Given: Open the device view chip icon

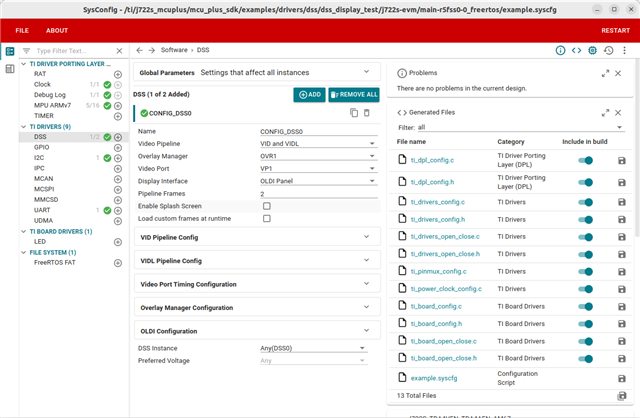Looking at the screenshot, I should pos(592,50).
